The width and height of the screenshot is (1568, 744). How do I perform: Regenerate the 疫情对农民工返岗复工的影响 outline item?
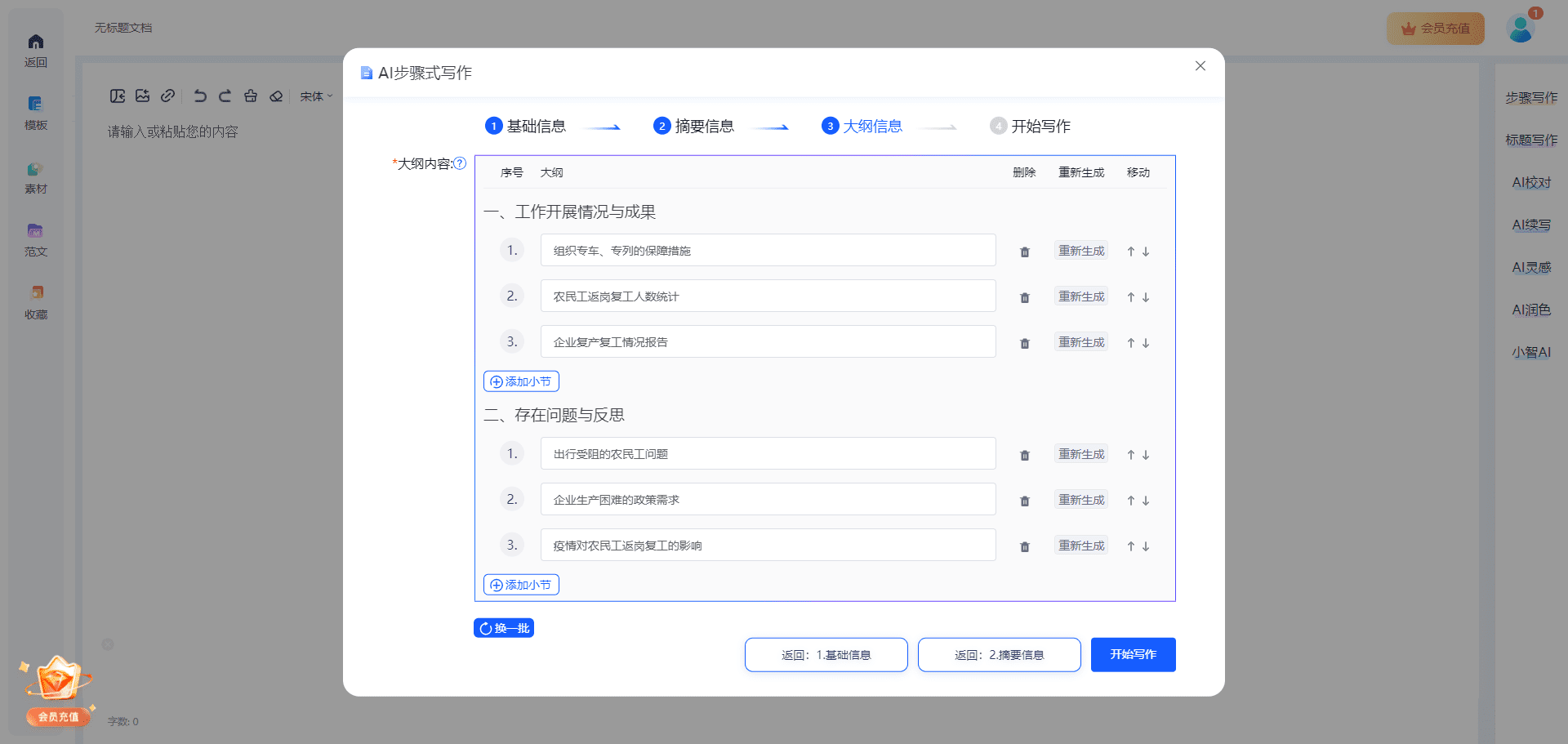pyautogui.click(x=1080, y=546)
